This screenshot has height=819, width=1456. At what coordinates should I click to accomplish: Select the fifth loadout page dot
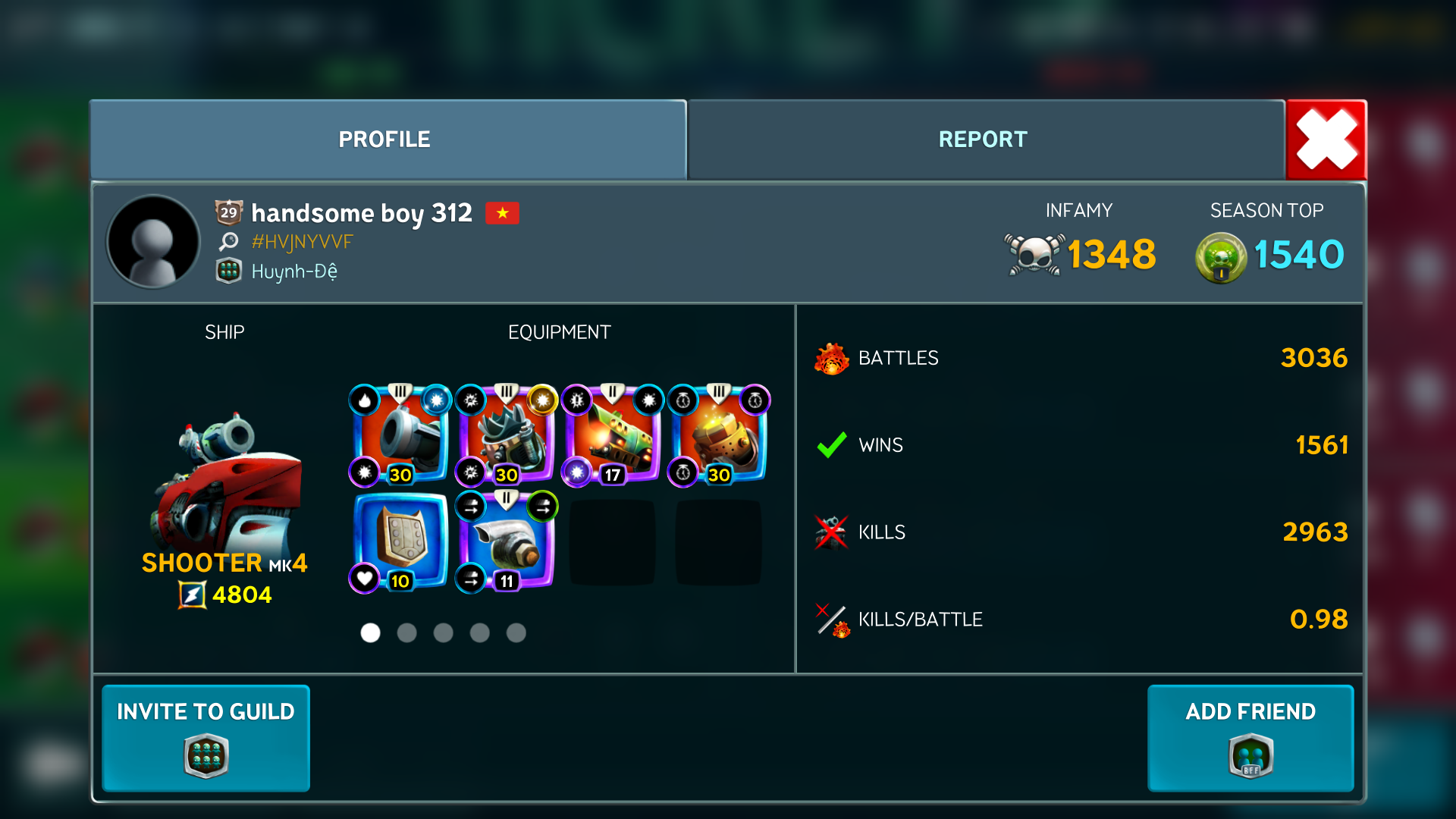(516, 632)
